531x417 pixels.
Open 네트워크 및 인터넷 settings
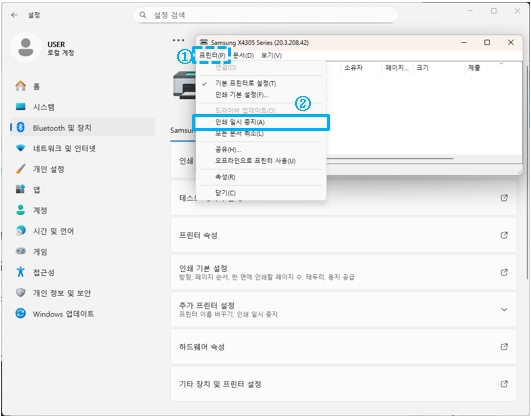pyautogui.click(x=82, y=148)
